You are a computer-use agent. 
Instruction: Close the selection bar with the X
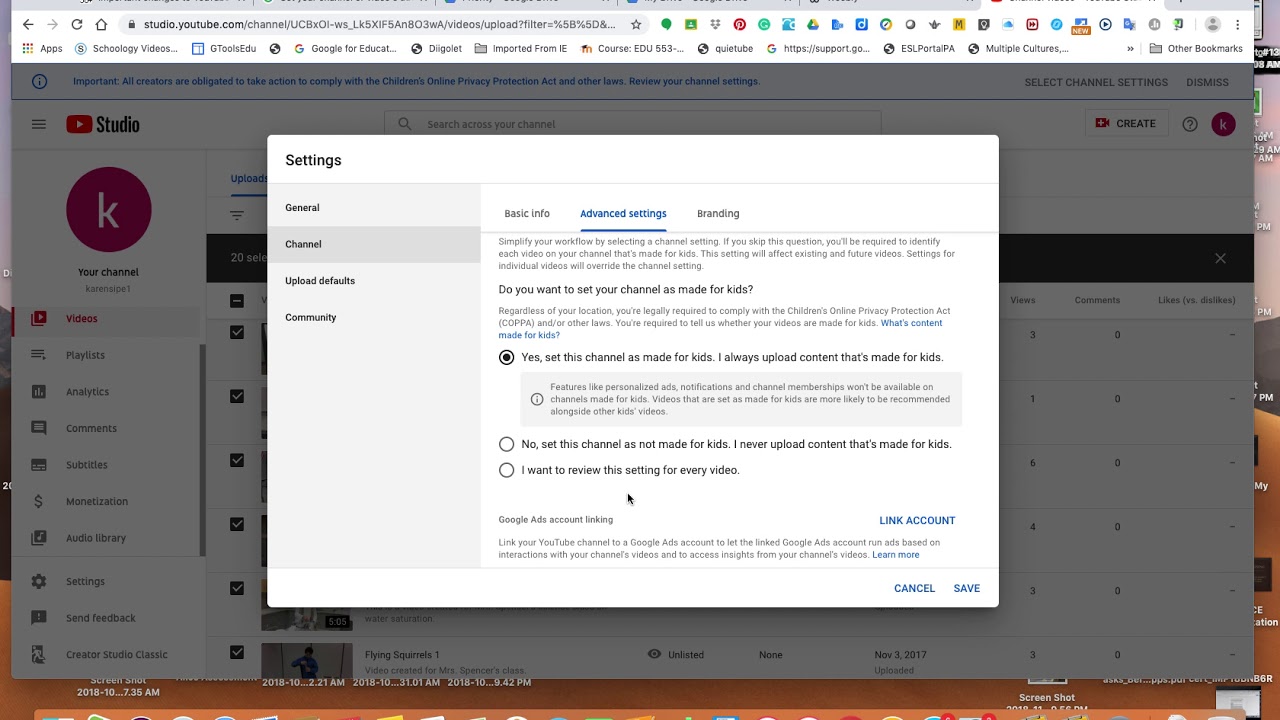(x=1220, y=258)
